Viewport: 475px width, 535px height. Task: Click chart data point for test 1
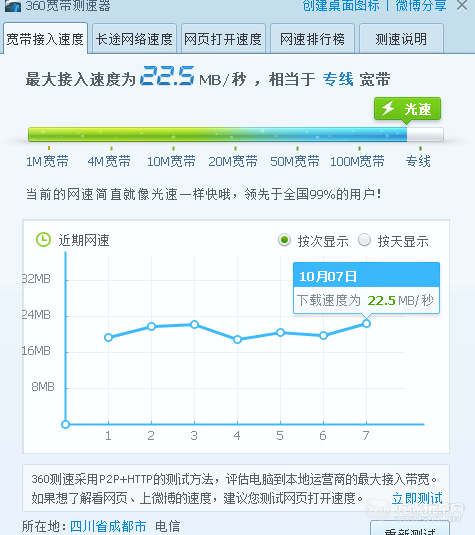[x=109, y=337]
